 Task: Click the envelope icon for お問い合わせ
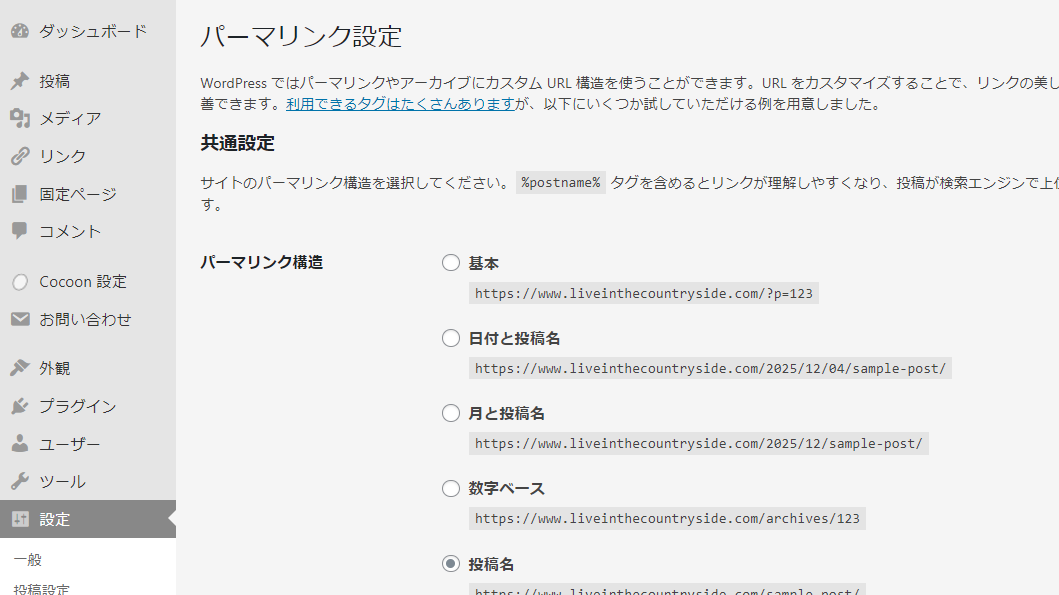point(20,320)
